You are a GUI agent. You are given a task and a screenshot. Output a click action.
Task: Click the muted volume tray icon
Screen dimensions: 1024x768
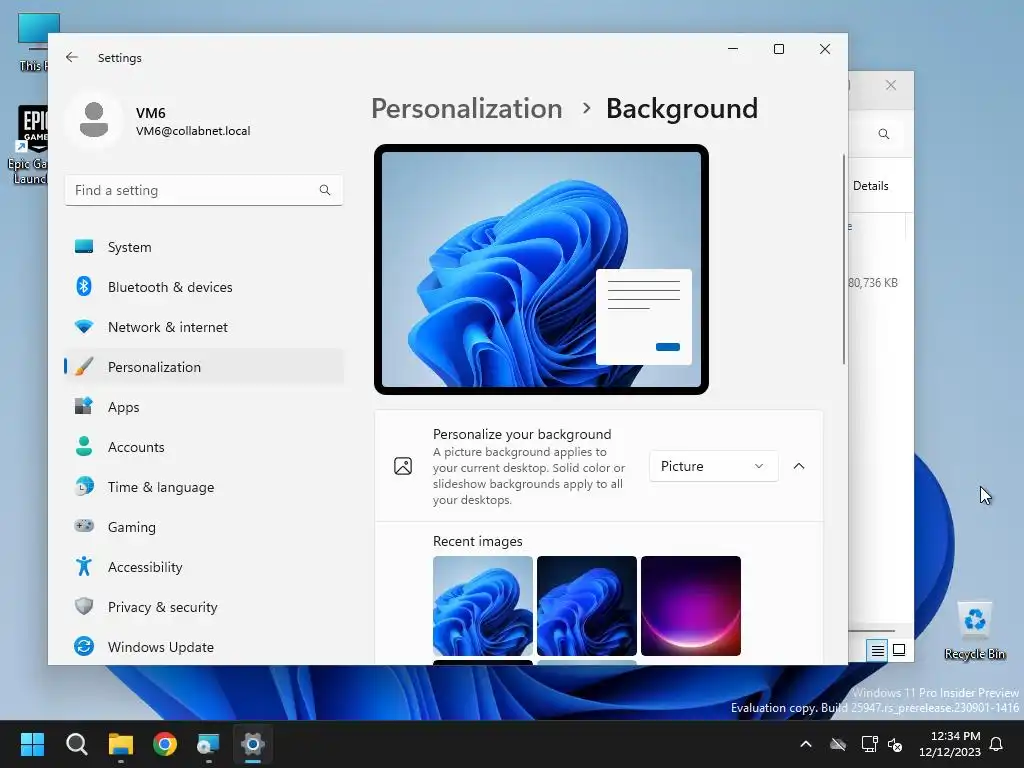(x=895, y=744)
